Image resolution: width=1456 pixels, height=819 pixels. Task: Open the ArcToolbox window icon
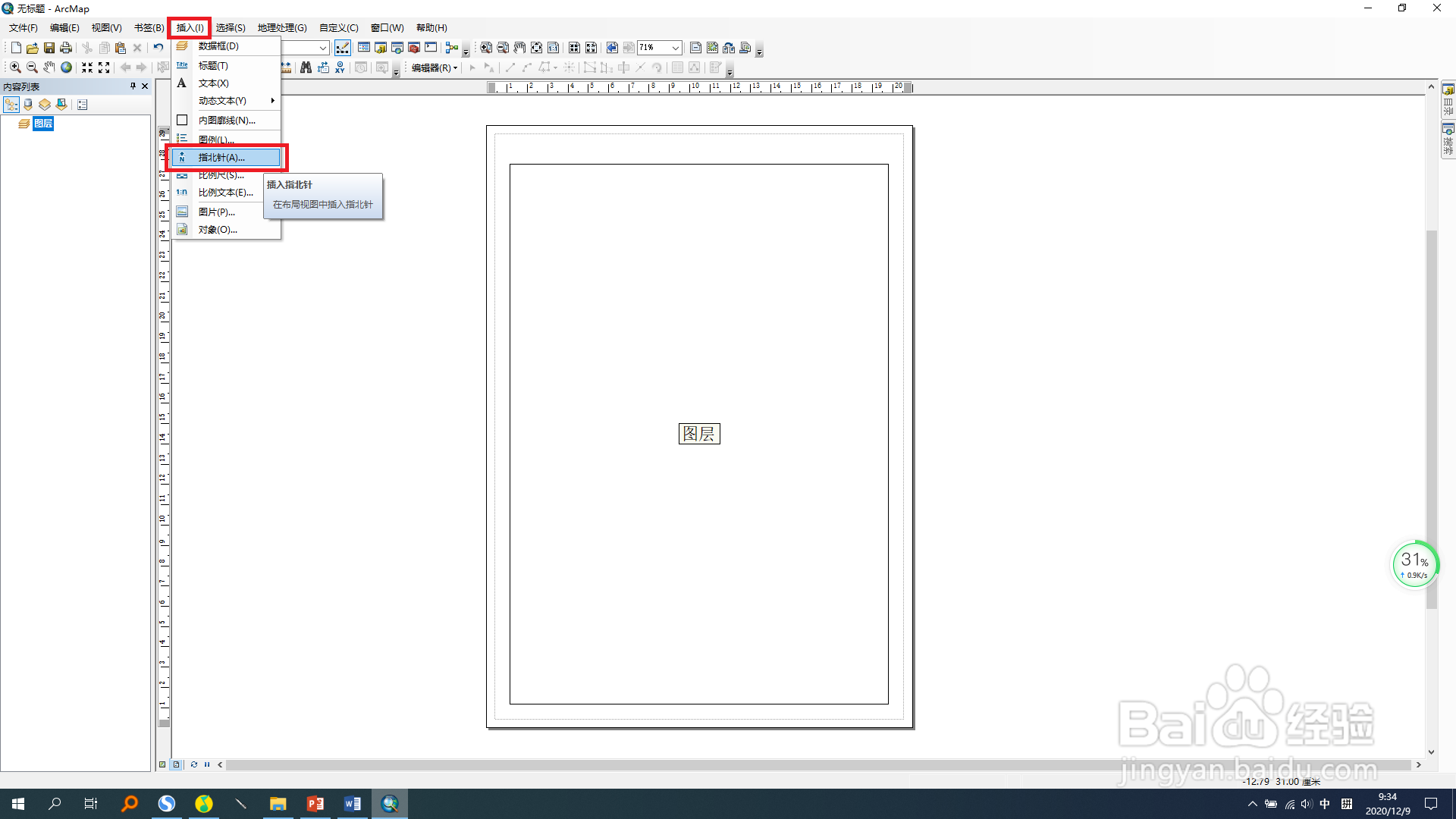414,48
